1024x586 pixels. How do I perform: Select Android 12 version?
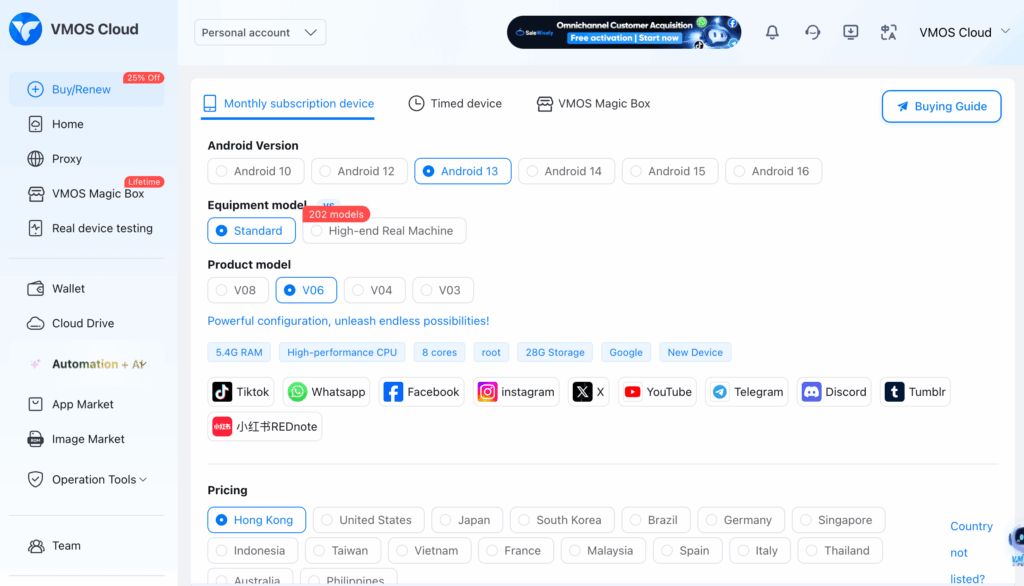pos(359,171)
